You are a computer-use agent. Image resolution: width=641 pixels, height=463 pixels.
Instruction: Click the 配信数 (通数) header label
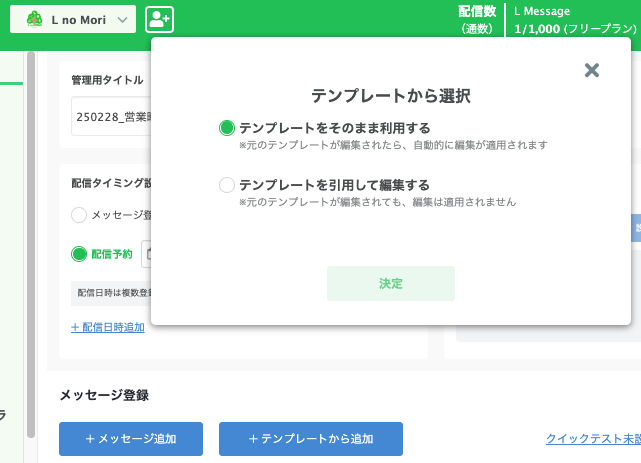pos(477,19)
